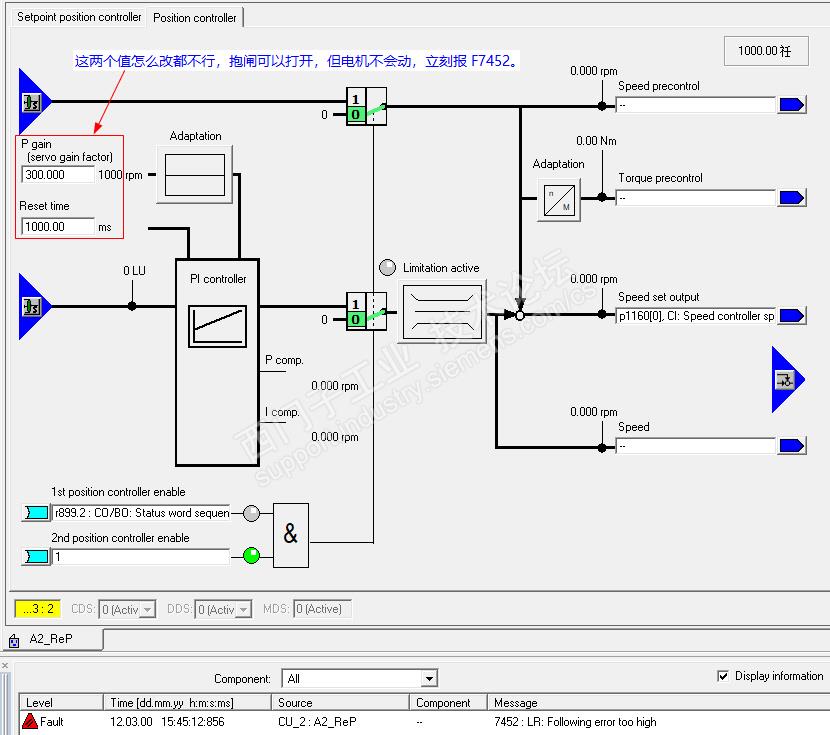
Task: Open Speed blue connector button
Action: pos(792,446)
